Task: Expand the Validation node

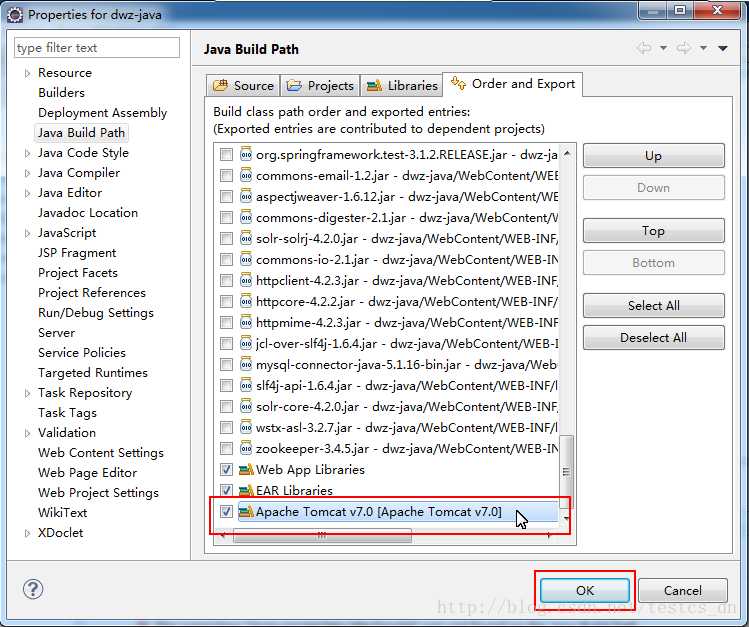Action: coord(27,433)
